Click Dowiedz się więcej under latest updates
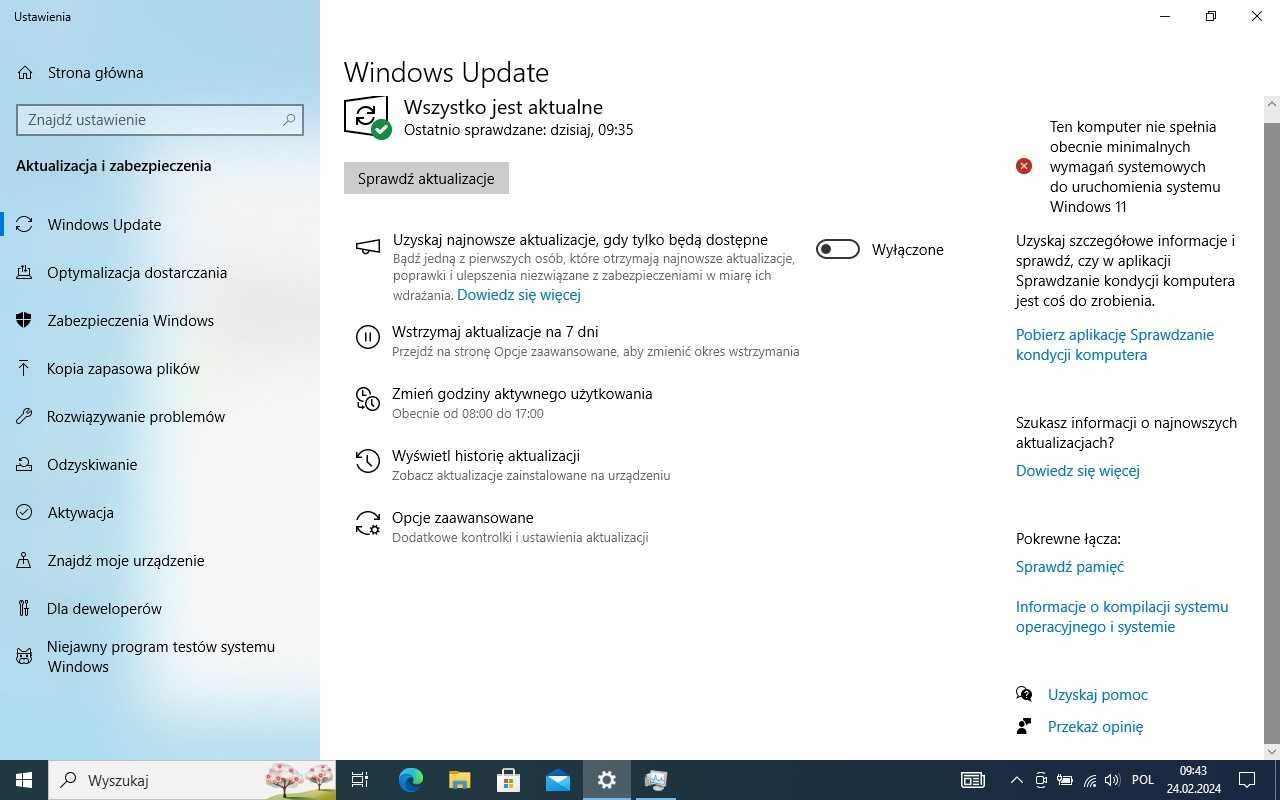 pos(519,295)
